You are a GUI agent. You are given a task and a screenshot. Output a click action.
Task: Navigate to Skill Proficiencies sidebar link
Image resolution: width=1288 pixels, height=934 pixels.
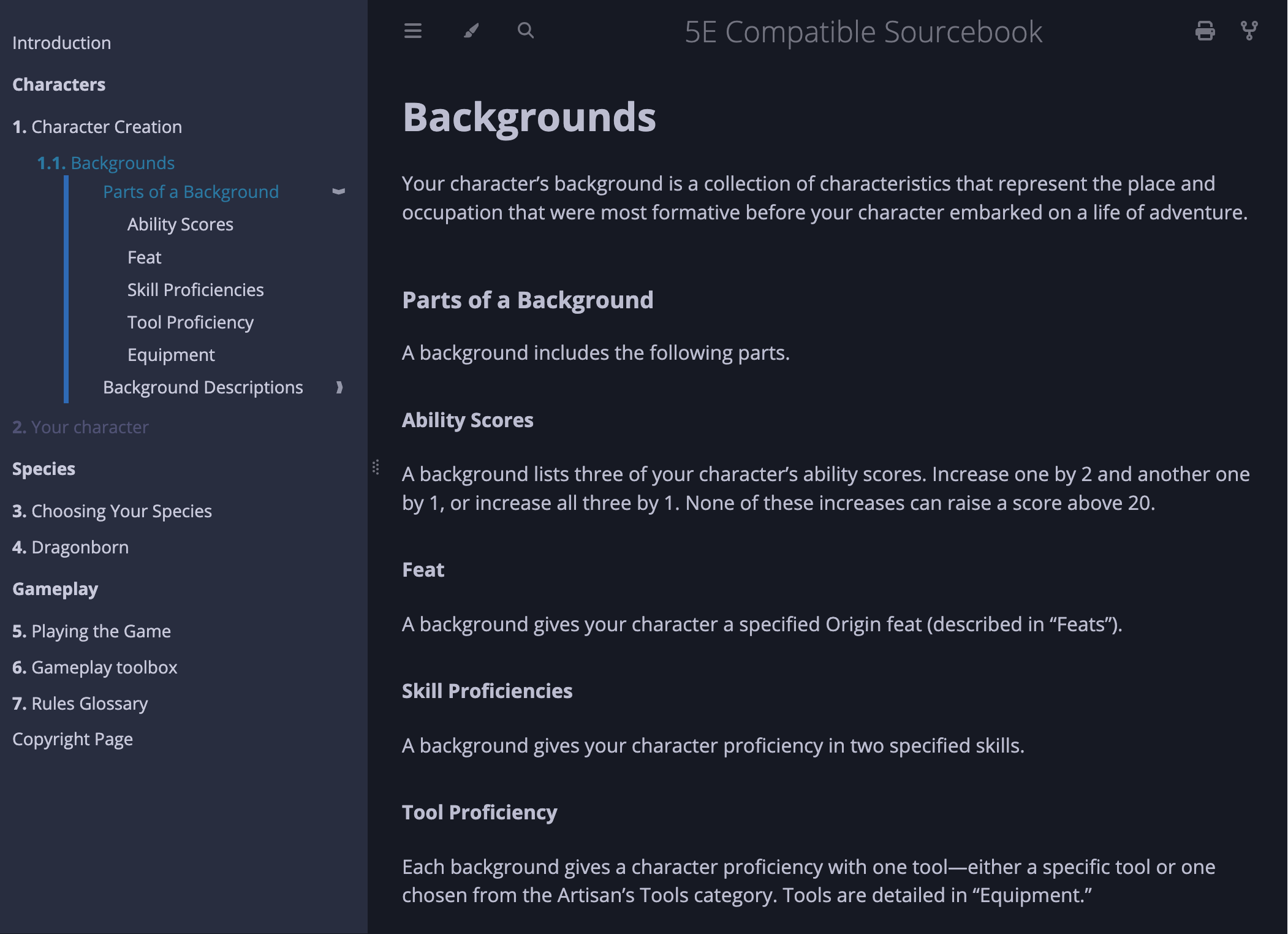point(195,290)
